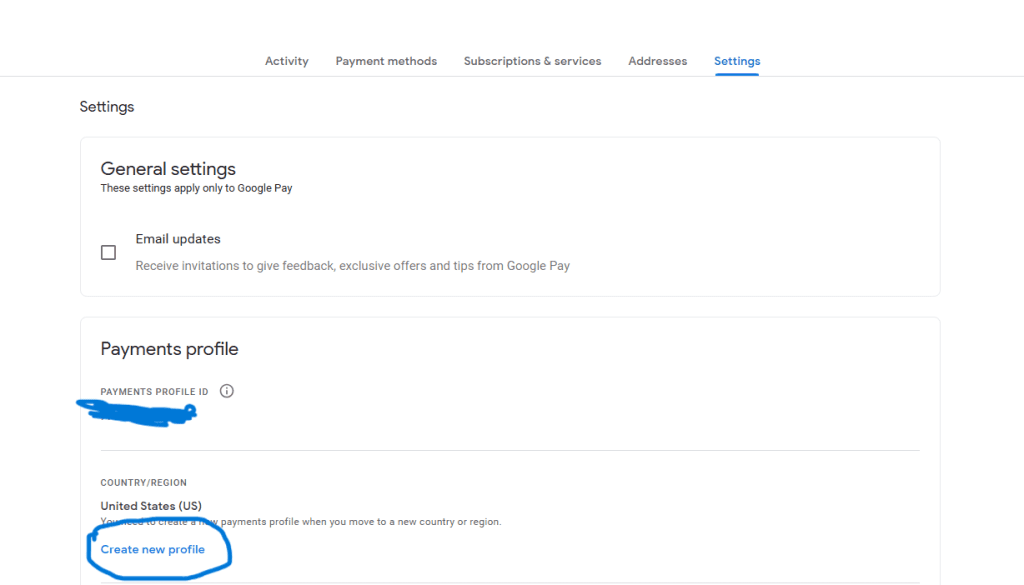Click the 'apply only to Google Pay' subtitle
Image resolution: width=1024 pixels, height=585 pixels.
click(196, 188)
